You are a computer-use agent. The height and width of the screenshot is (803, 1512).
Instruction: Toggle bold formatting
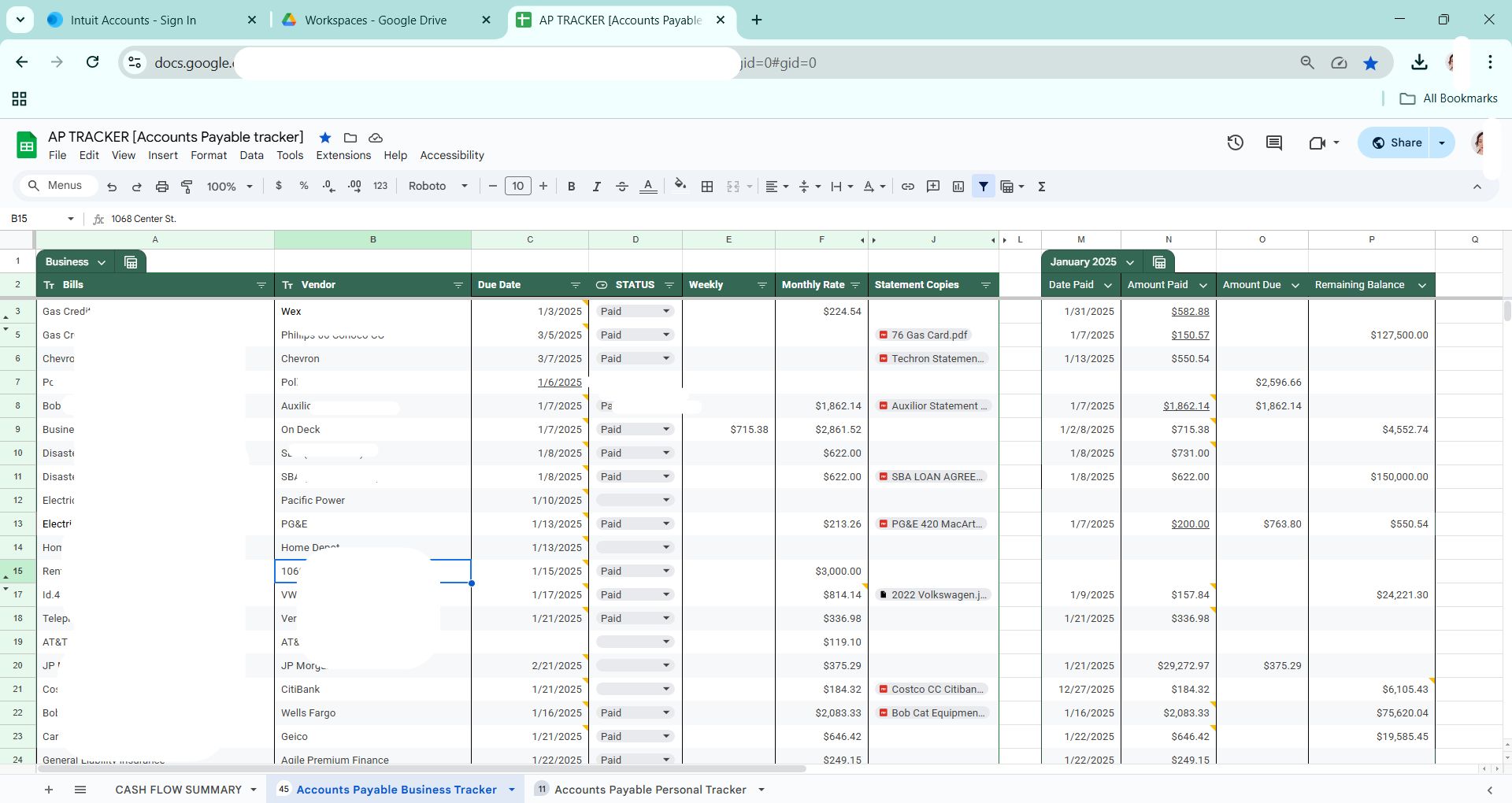(x=571, y=187)
